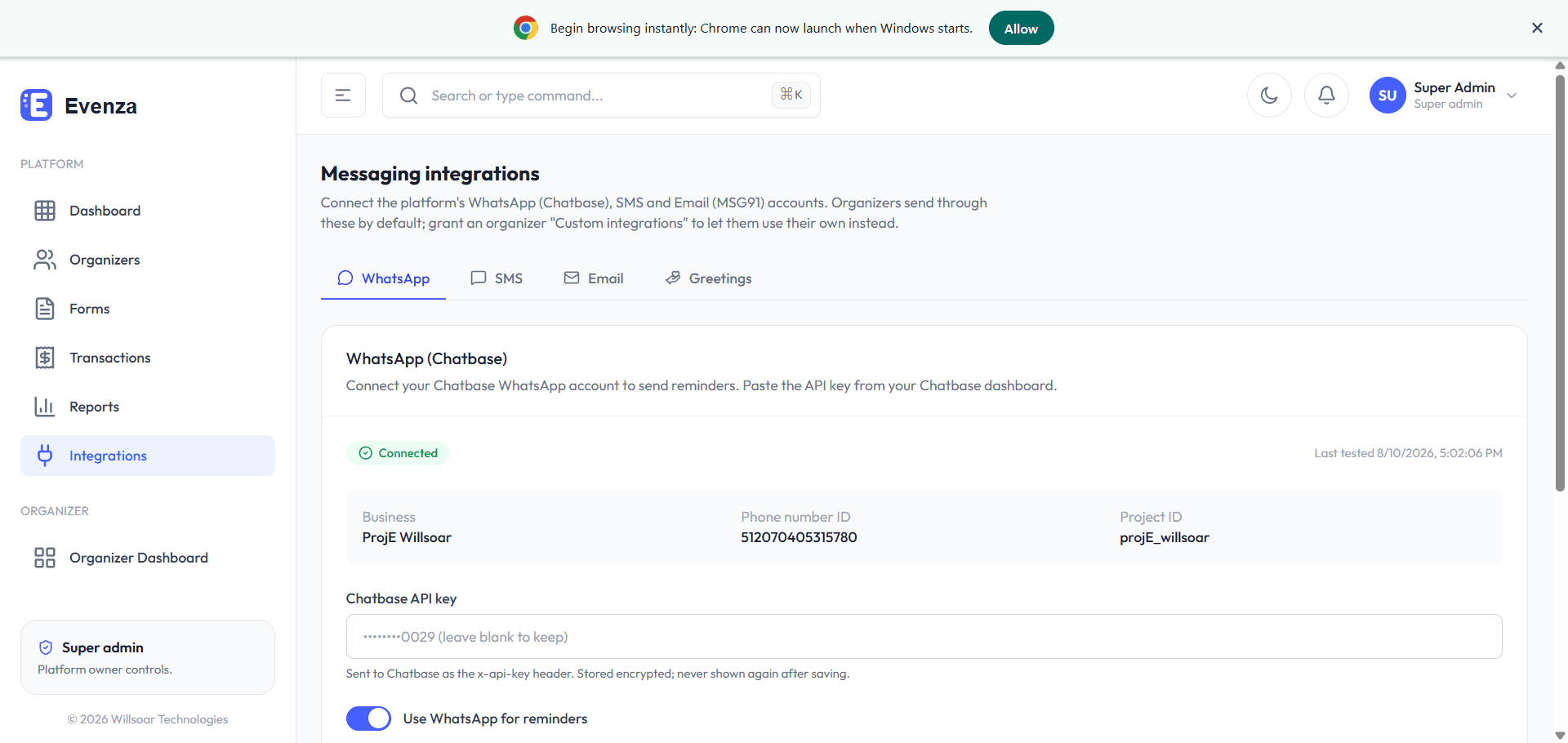The image size is (1568, 743).
Task: Click the page vertical scrollbar thumb
Action: coord(1560,283)
